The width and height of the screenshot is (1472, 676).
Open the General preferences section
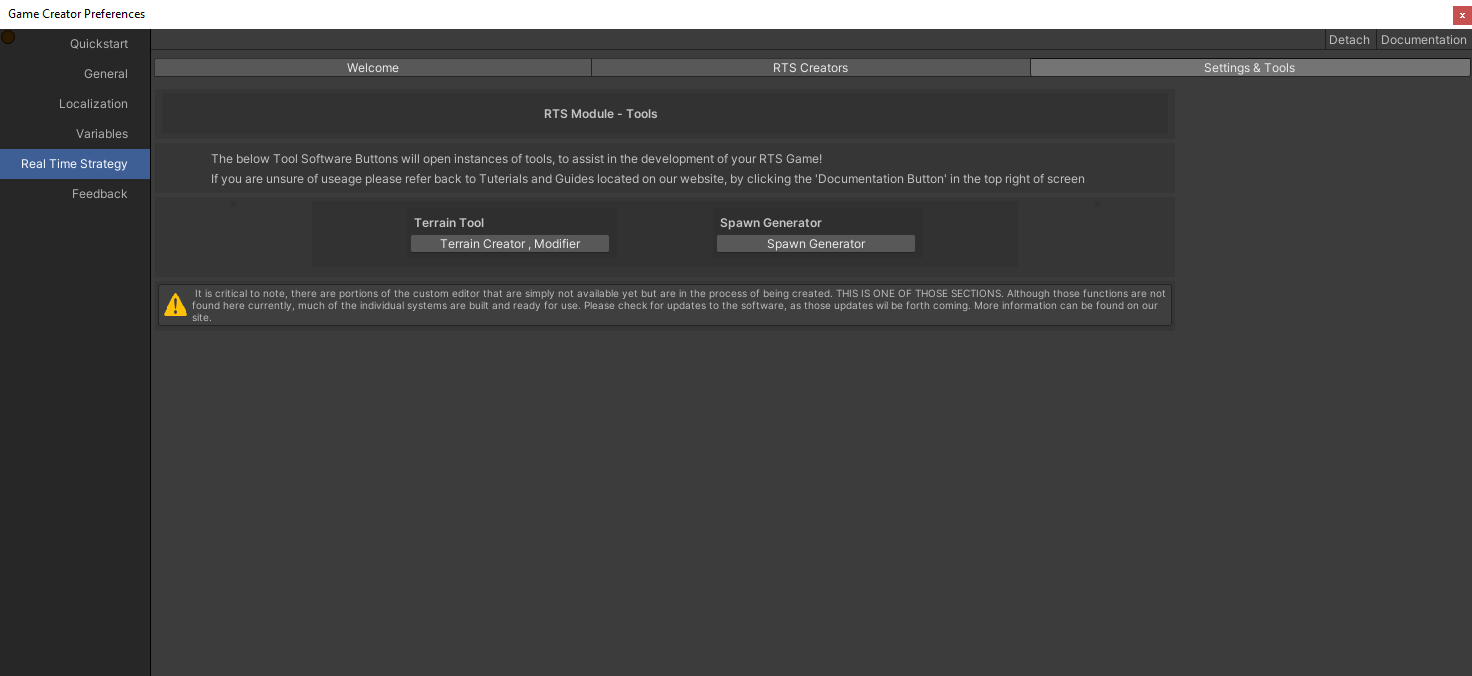pyautogui.click(x=106, y=73)
